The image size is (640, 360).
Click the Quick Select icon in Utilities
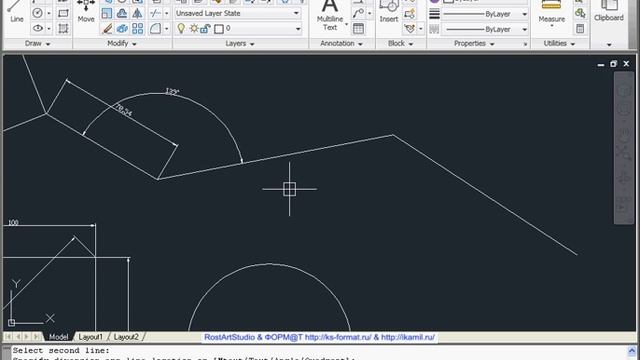(x=580, y=13)
